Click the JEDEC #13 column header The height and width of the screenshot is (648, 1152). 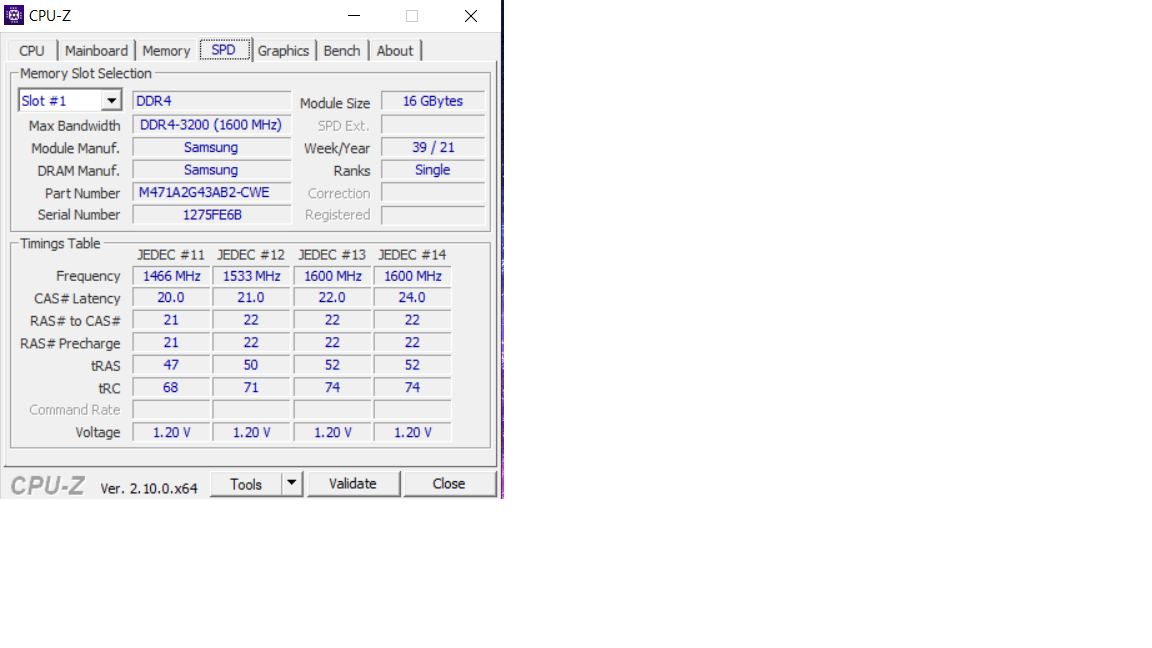pyautogui.click(x=332, y=255)
